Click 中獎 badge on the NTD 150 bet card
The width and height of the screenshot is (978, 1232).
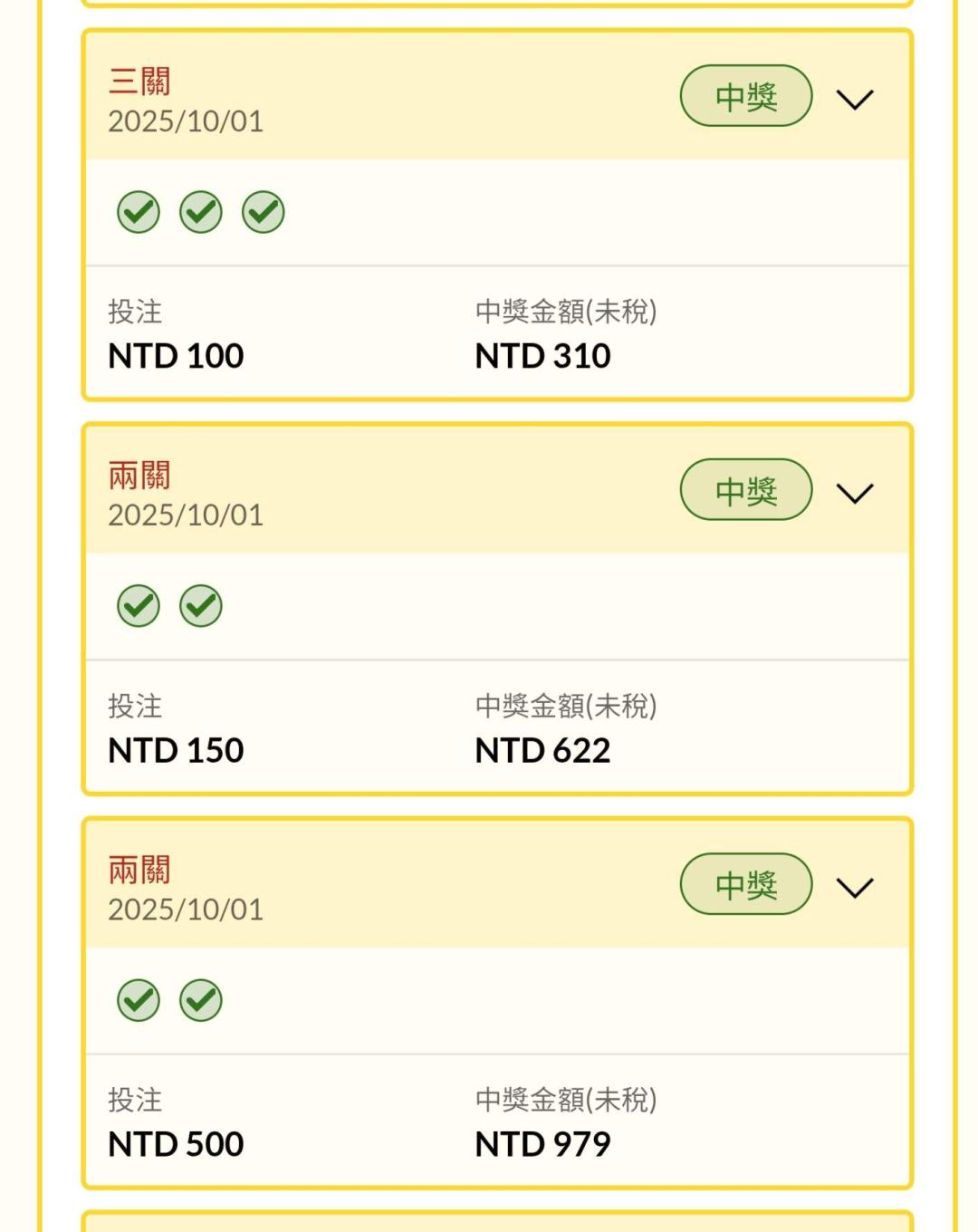click(x=746, y=490)
